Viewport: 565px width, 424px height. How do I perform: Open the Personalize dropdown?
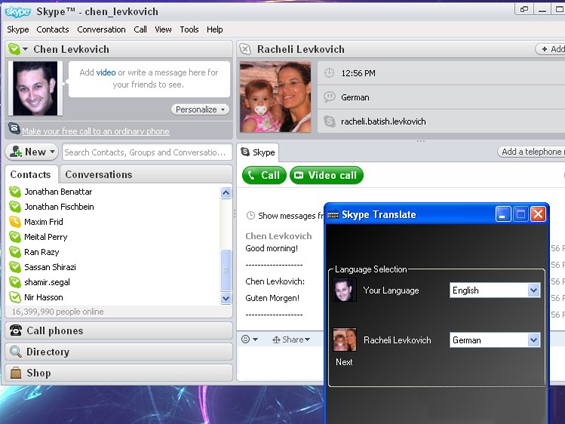pyautogui.click(x=200, y=109)
